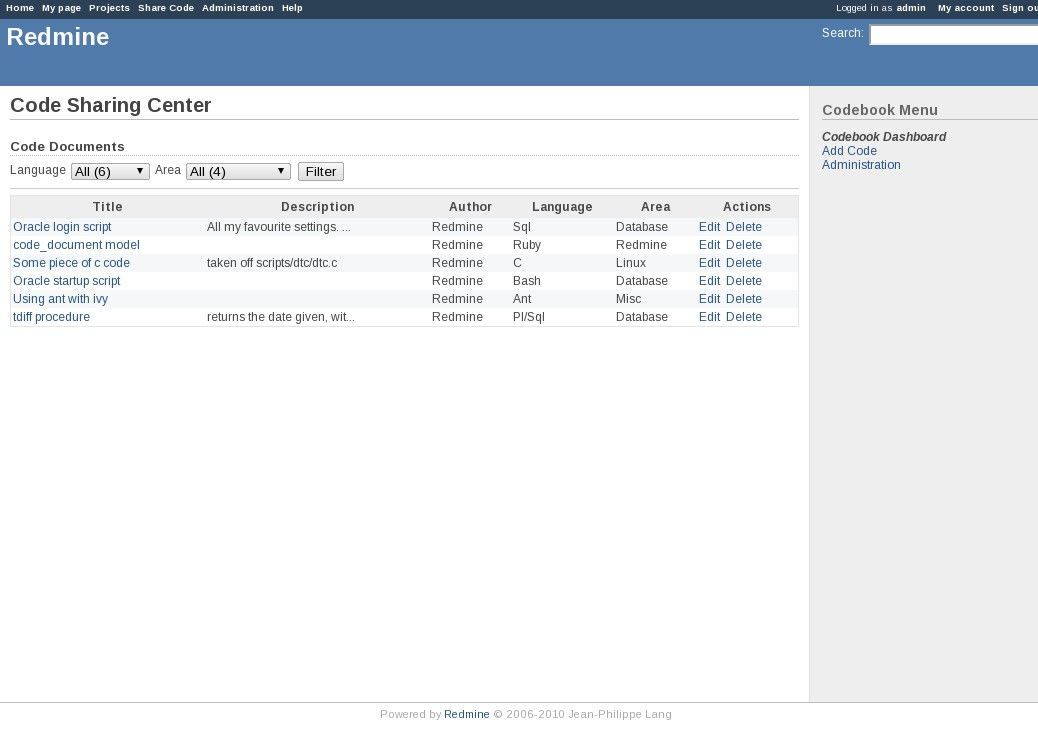
Task: Click the Codebook Menu heading
Action: coord(880,111)
